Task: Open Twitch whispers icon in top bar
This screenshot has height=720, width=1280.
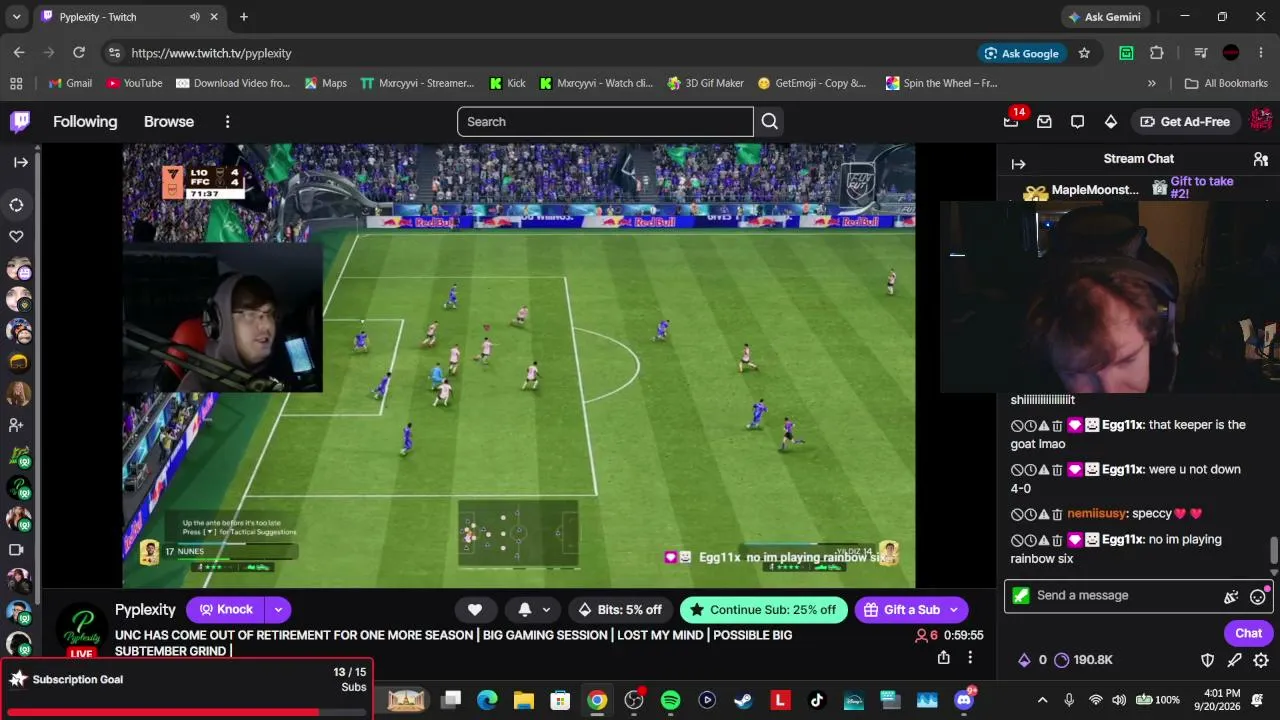Action: click(1077, 122)
